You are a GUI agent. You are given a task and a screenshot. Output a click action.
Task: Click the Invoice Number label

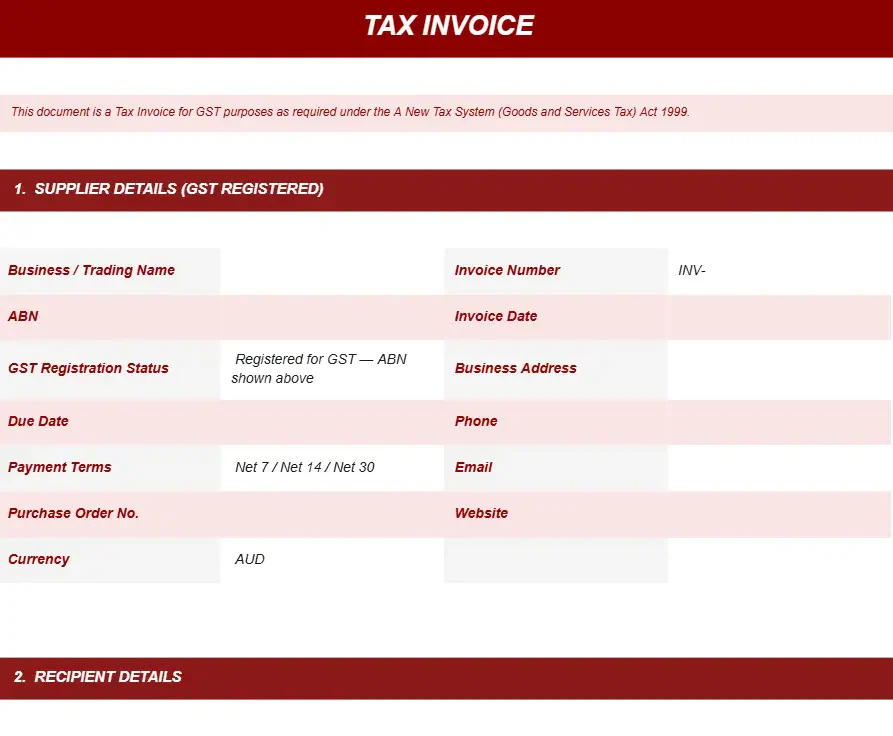pyautogui.click(x=507, y=270)
